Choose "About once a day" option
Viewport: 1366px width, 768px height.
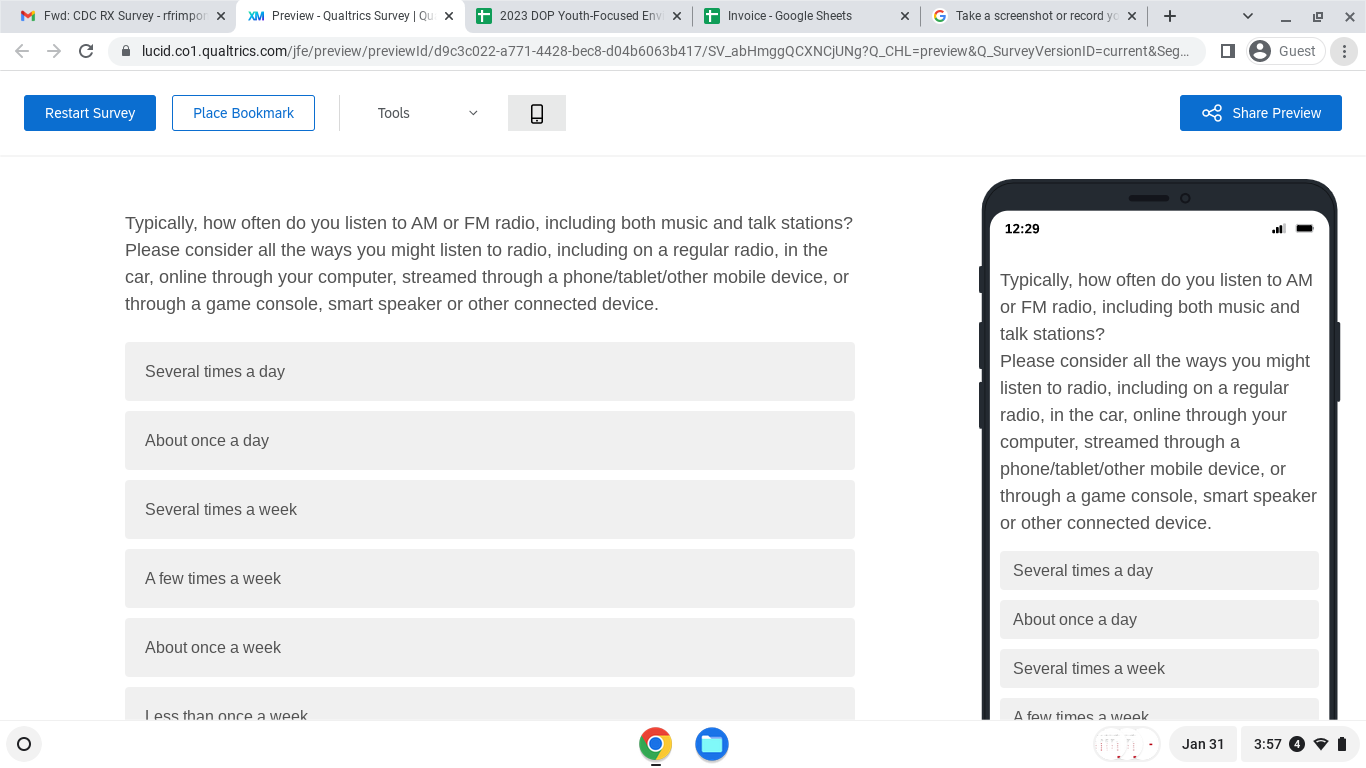489,440
